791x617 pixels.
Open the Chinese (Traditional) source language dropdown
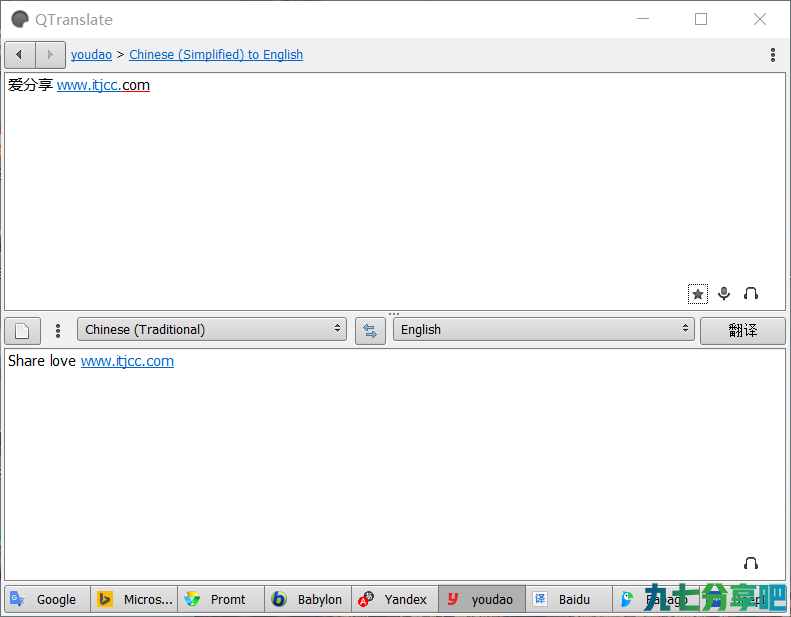pos(212,329)
